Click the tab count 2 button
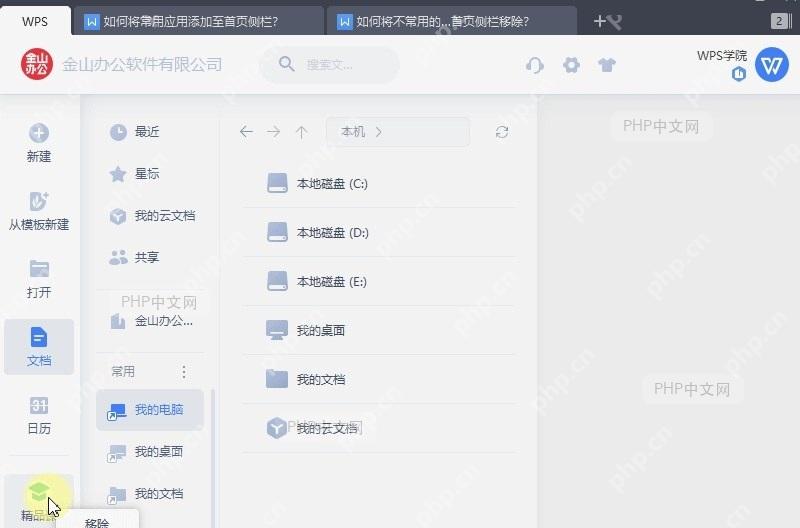Viewport: 800px width, 528px height. [779, 21]
